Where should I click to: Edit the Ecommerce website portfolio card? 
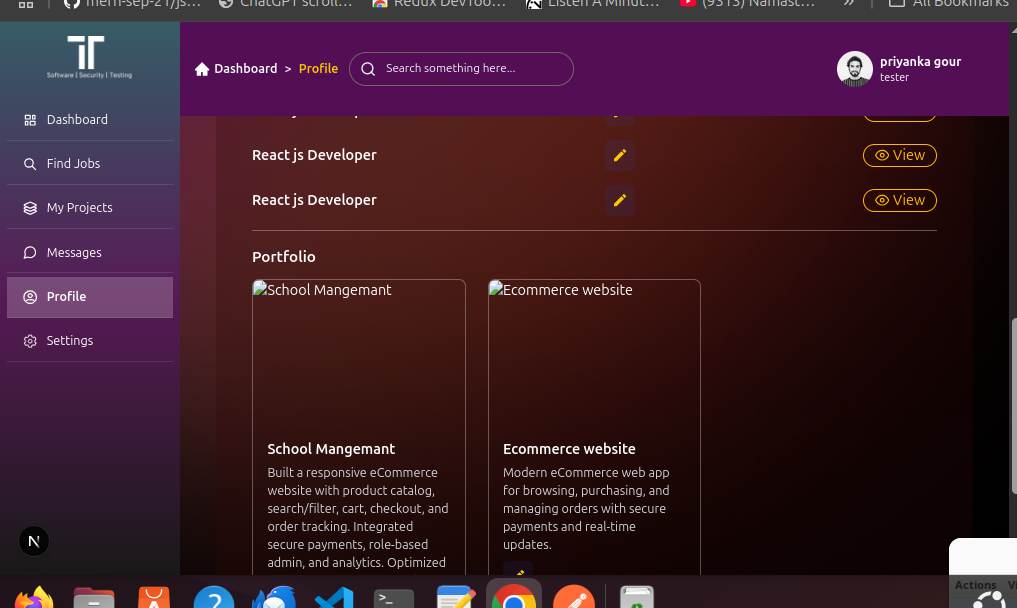coord(518,572)
